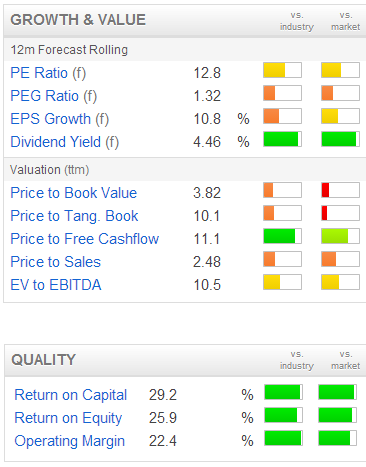Viewport: 366px width, 467px height.
Task: Open the PE Ratio (f) link
Action: click(x=48, y=73)
